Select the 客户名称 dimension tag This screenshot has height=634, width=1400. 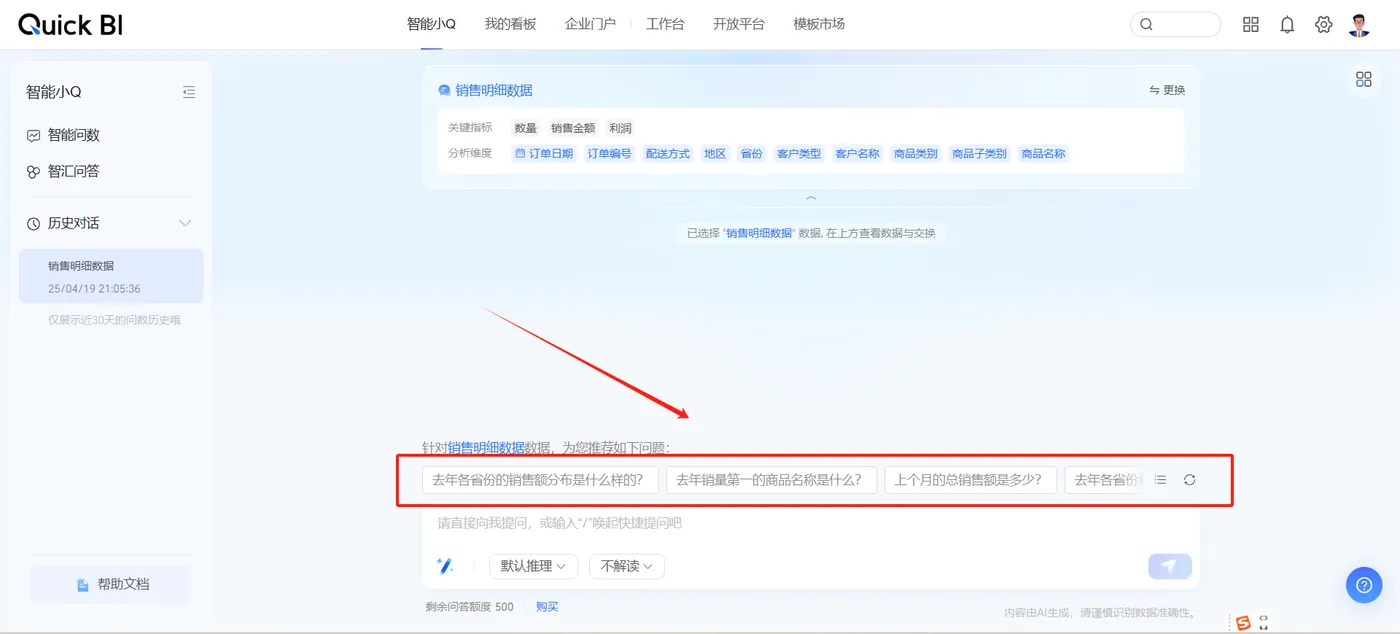[x=857, y=154]
